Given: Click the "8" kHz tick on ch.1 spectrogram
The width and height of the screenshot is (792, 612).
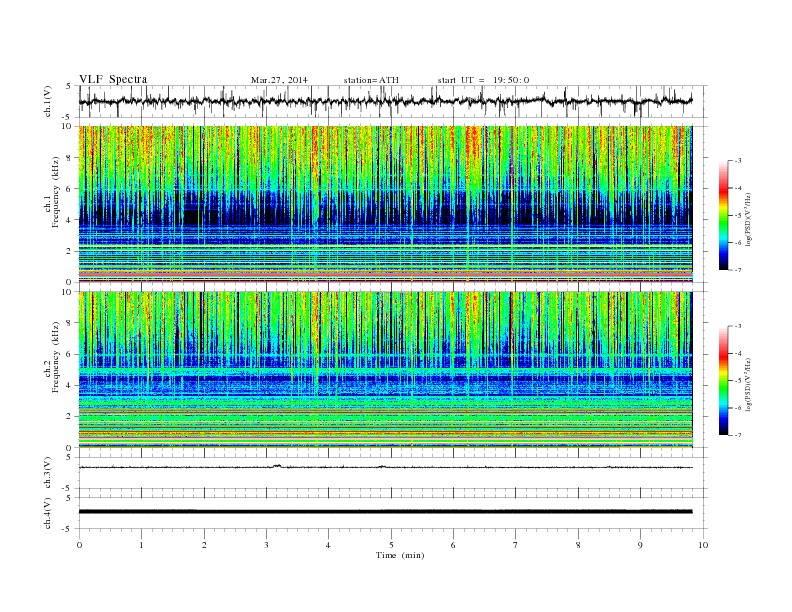Looking at the screenshot, I should click(69, 158).
